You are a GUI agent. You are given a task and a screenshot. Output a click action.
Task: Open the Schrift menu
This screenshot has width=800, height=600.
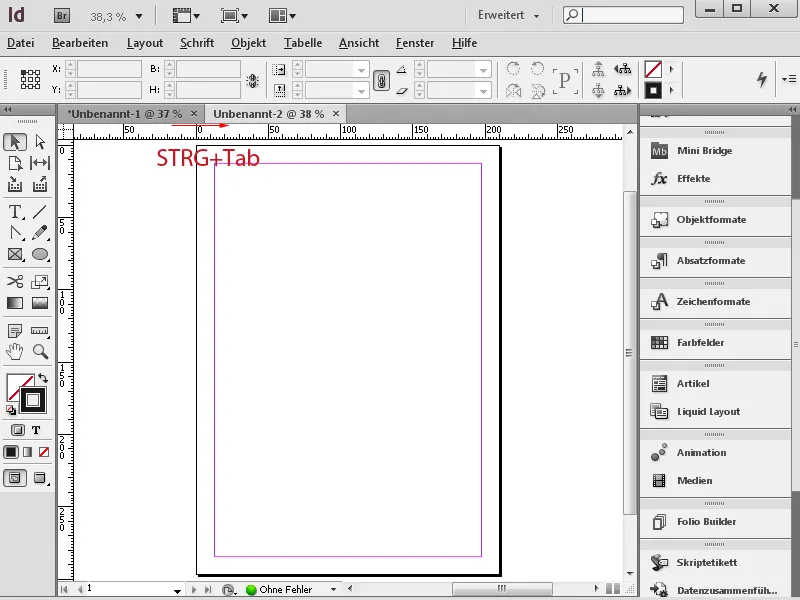click(x=197, y=43)
